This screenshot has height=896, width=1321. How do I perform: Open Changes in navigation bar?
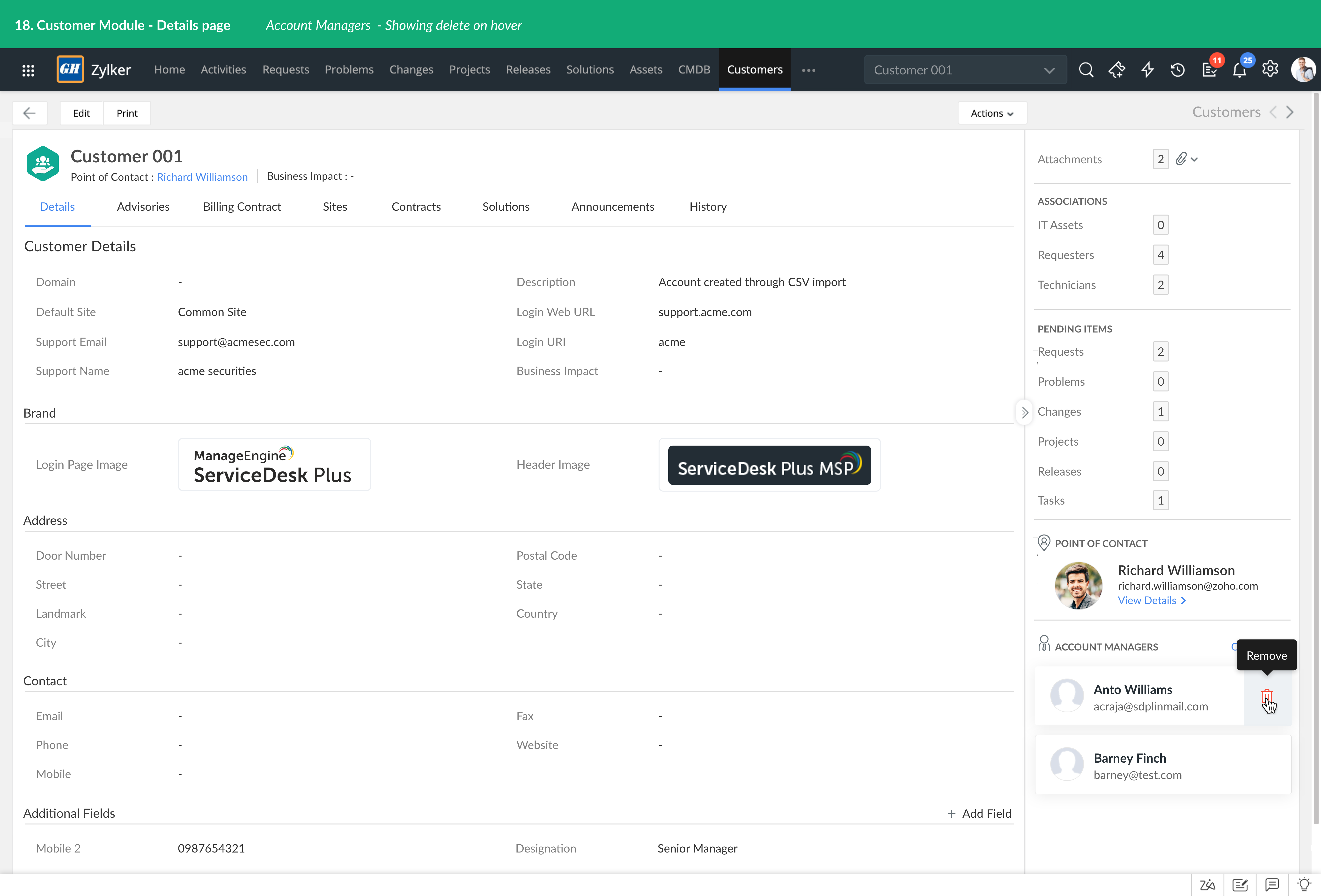tap(411, 69)
